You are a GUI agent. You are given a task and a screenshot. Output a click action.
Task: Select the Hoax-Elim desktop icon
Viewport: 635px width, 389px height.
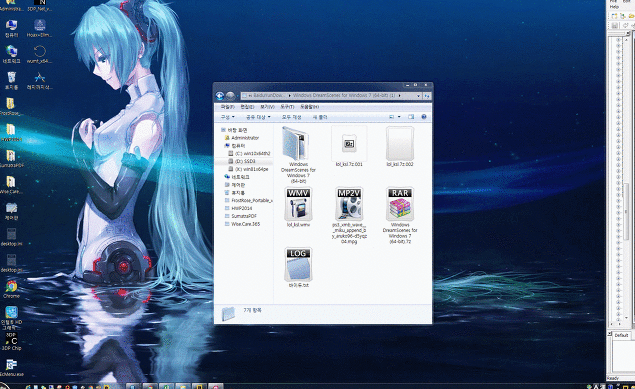39,28
